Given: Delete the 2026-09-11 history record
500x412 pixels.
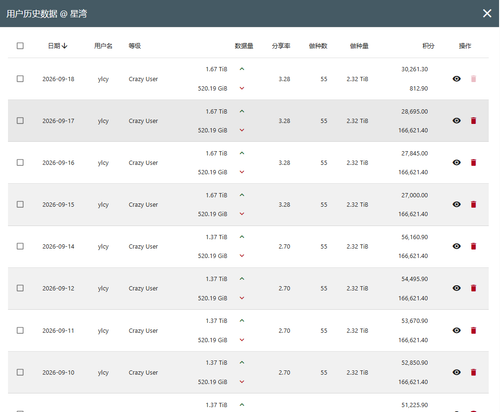Looking at the screenshot, I should coord(473,330).
